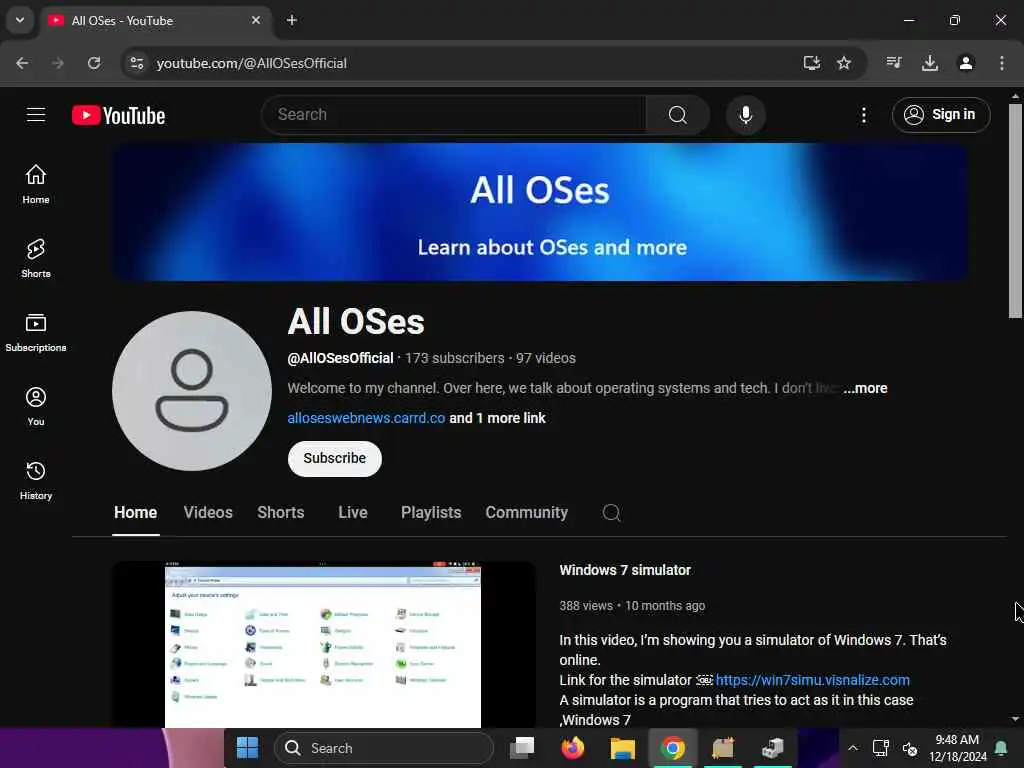Click the YouTube logo

(118, 116)
